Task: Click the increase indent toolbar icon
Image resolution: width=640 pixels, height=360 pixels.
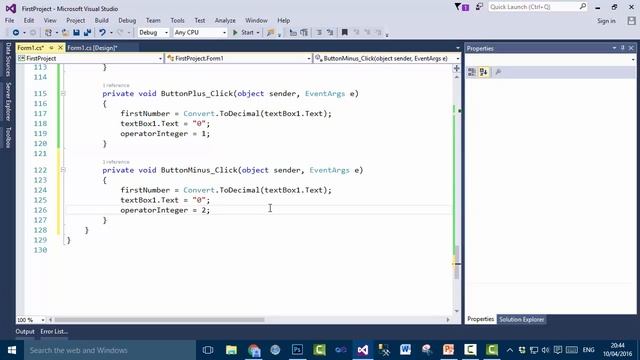Action: coord(304,33)
